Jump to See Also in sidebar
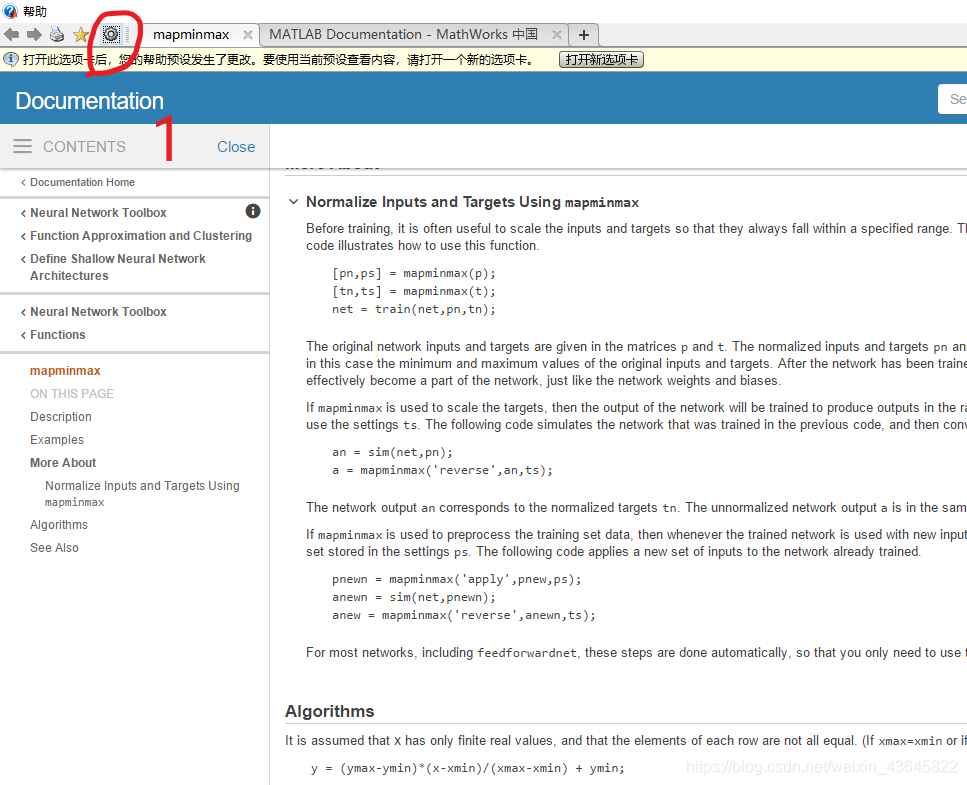The height and width of the screenshot is (785, 967). pos(54,548)
